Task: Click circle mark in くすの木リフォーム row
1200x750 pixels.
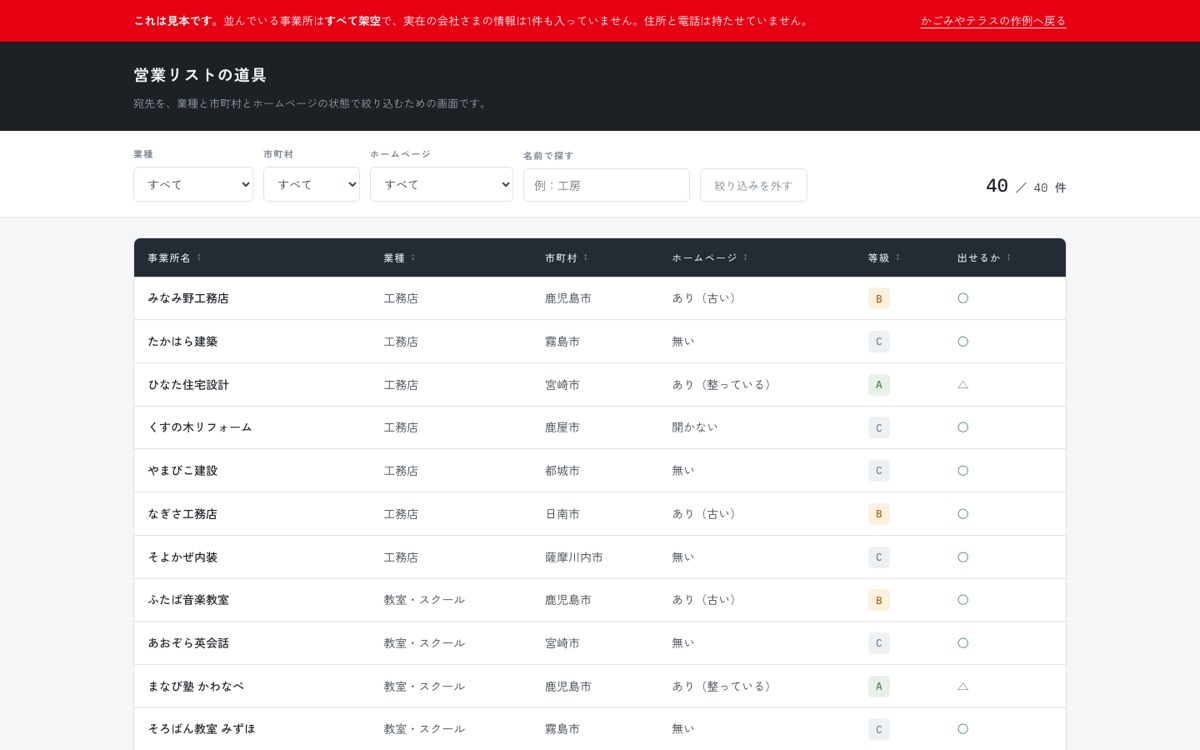Action: pyautogui.click(x=963, y=427)
